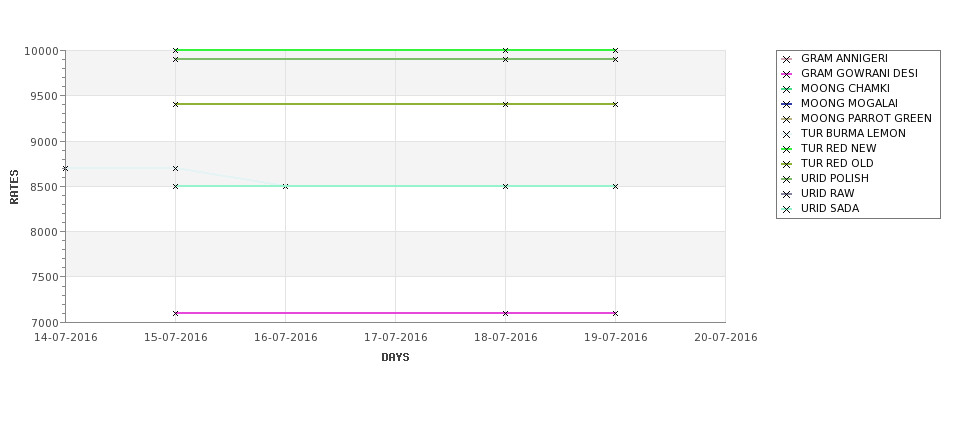The image size is (975, 429).
Task: Click the MOONG PARROT GREEN legend marker
Action: pyautogui.click(x=786, y=119)
